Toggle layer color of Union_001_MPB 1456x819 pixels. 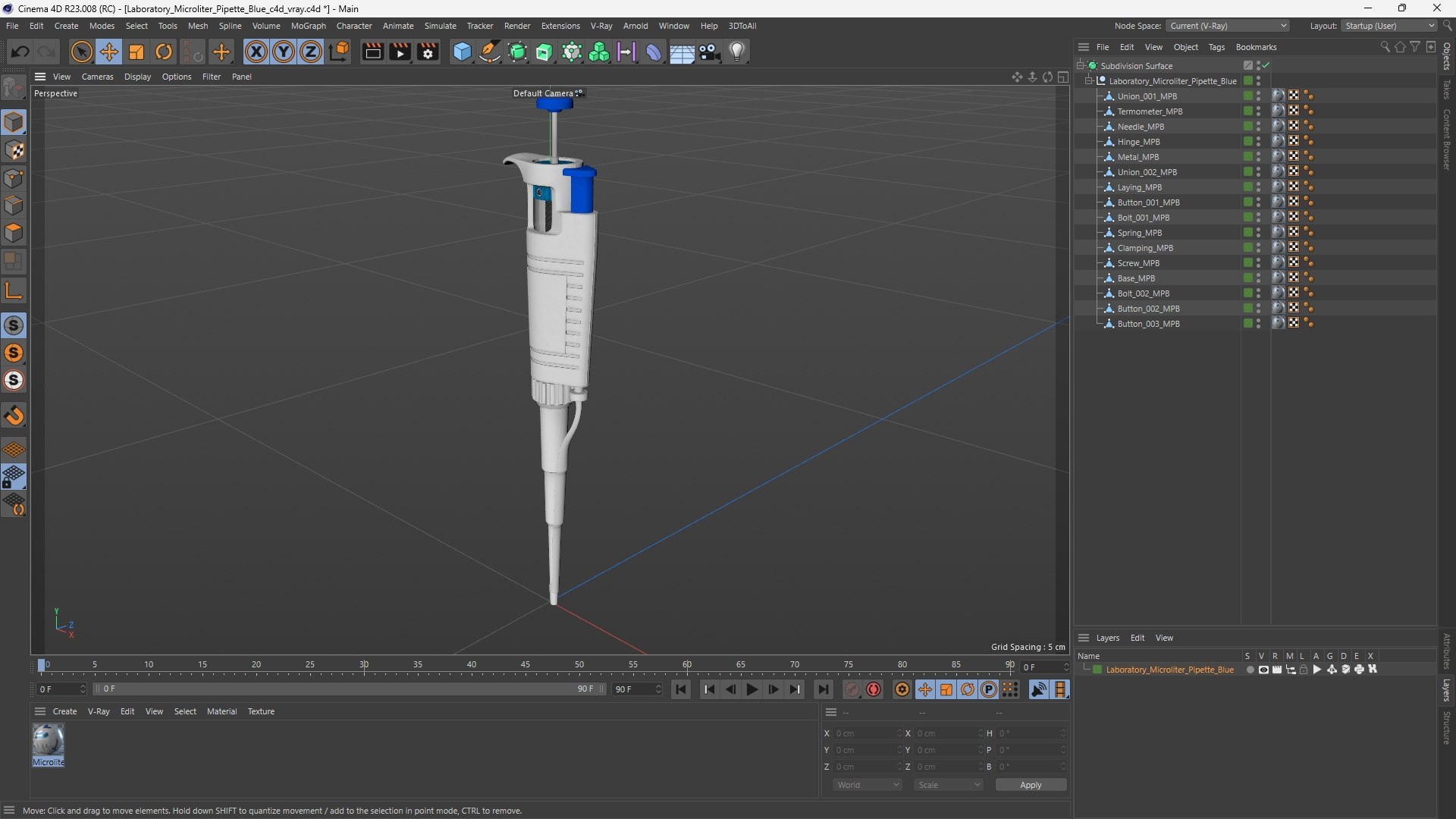click(x=1247, y=96)
